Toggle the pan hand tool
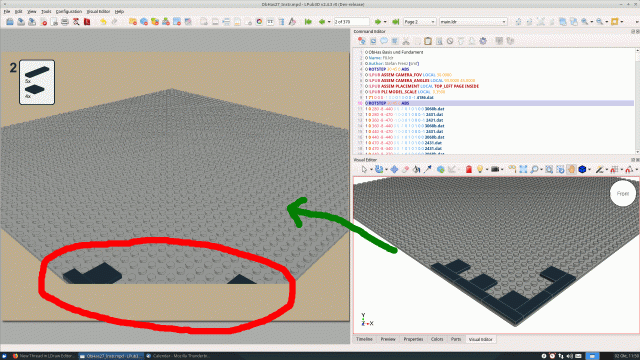Screen dimensions: 640x360 (571, 169)
